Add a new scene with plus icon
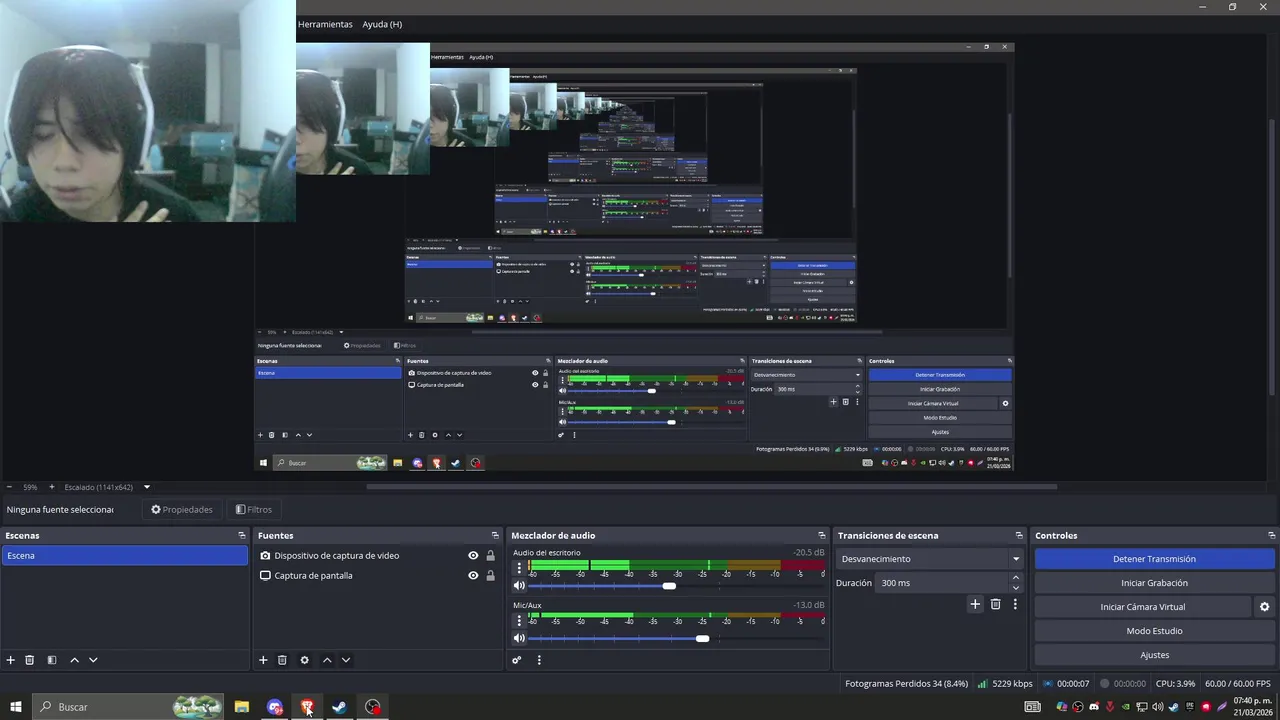Image resolution: width=1280 pixels, height=720 pixels. pos(11,660)
